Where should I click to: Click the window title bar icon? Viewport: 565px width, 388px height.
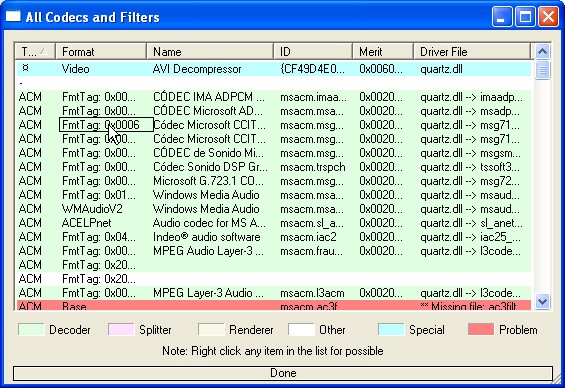(13, 16)
